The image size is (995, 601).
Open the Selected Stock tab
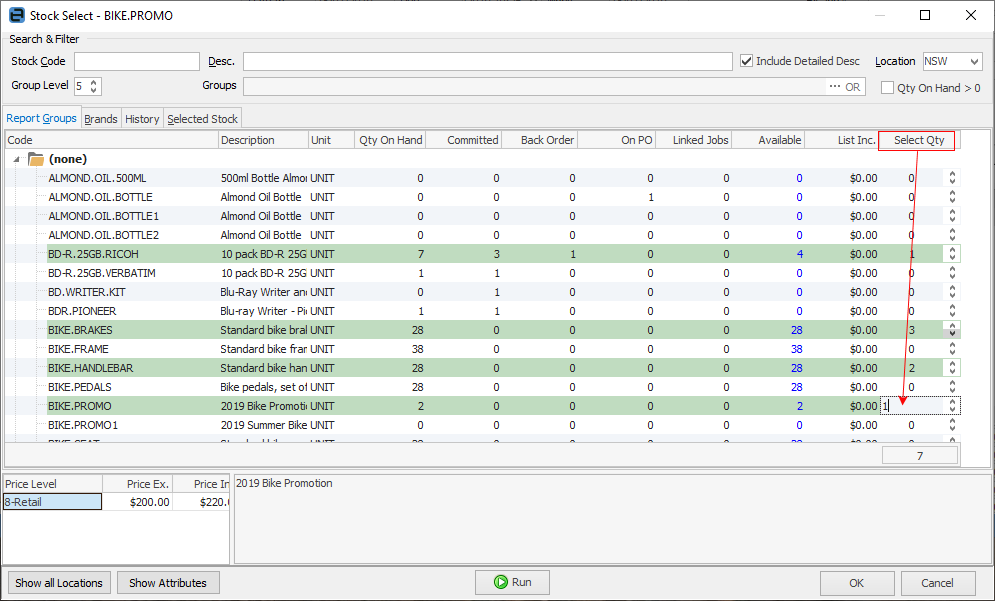(202, 119)
